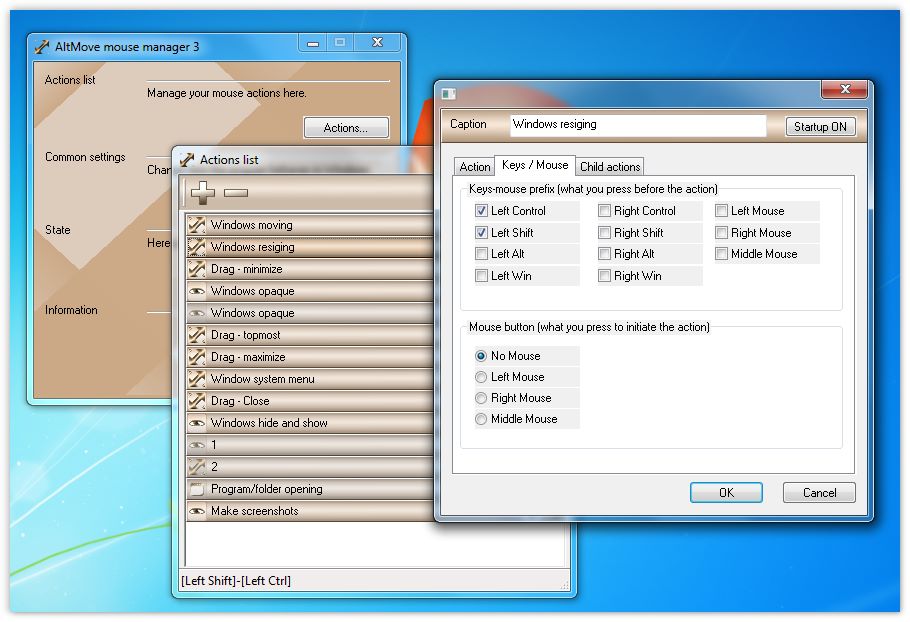Click eye icon beside Window hide and show
The height and width of the screenshot is (622, 910).
pos(197,423)
